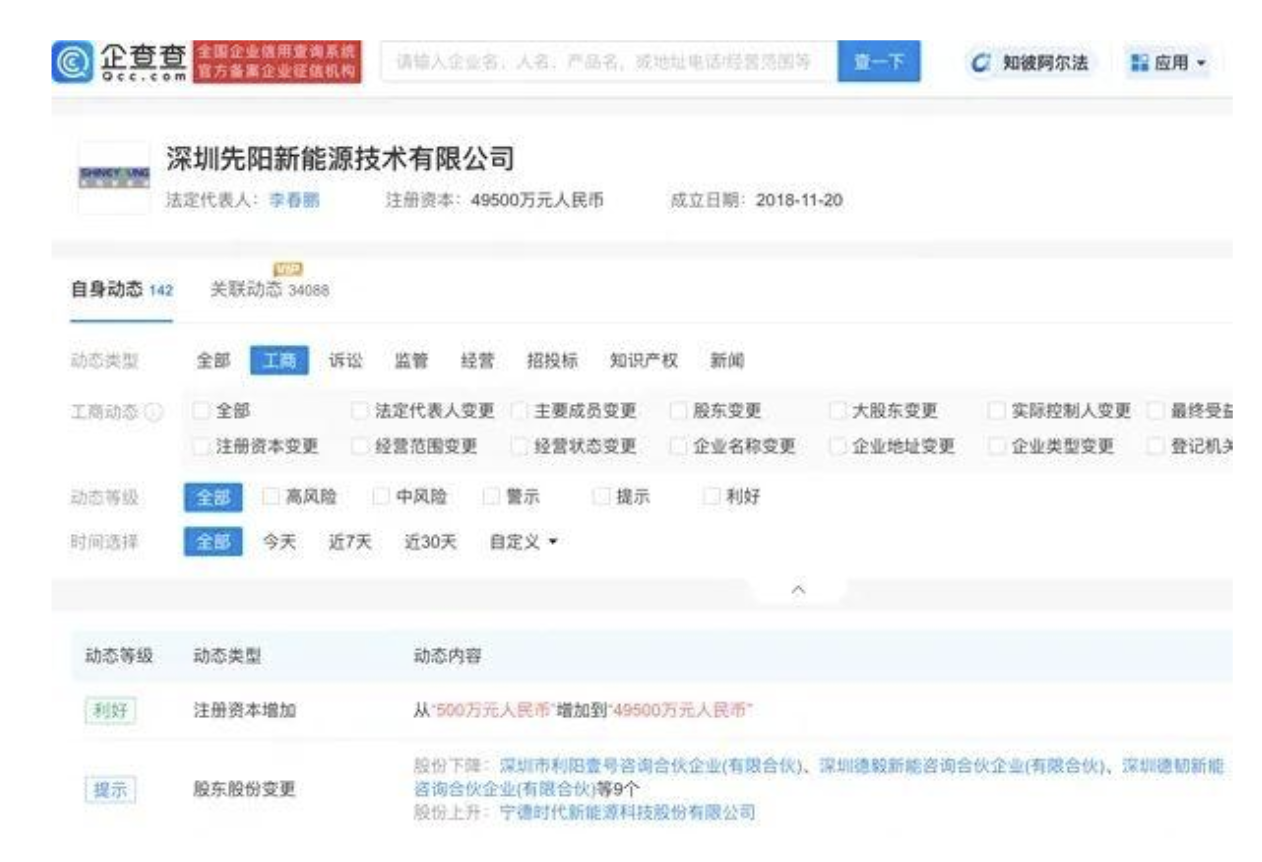Filter time to 近30天
This screenshot has height=862, width=1262.
[x=431, y=542]
